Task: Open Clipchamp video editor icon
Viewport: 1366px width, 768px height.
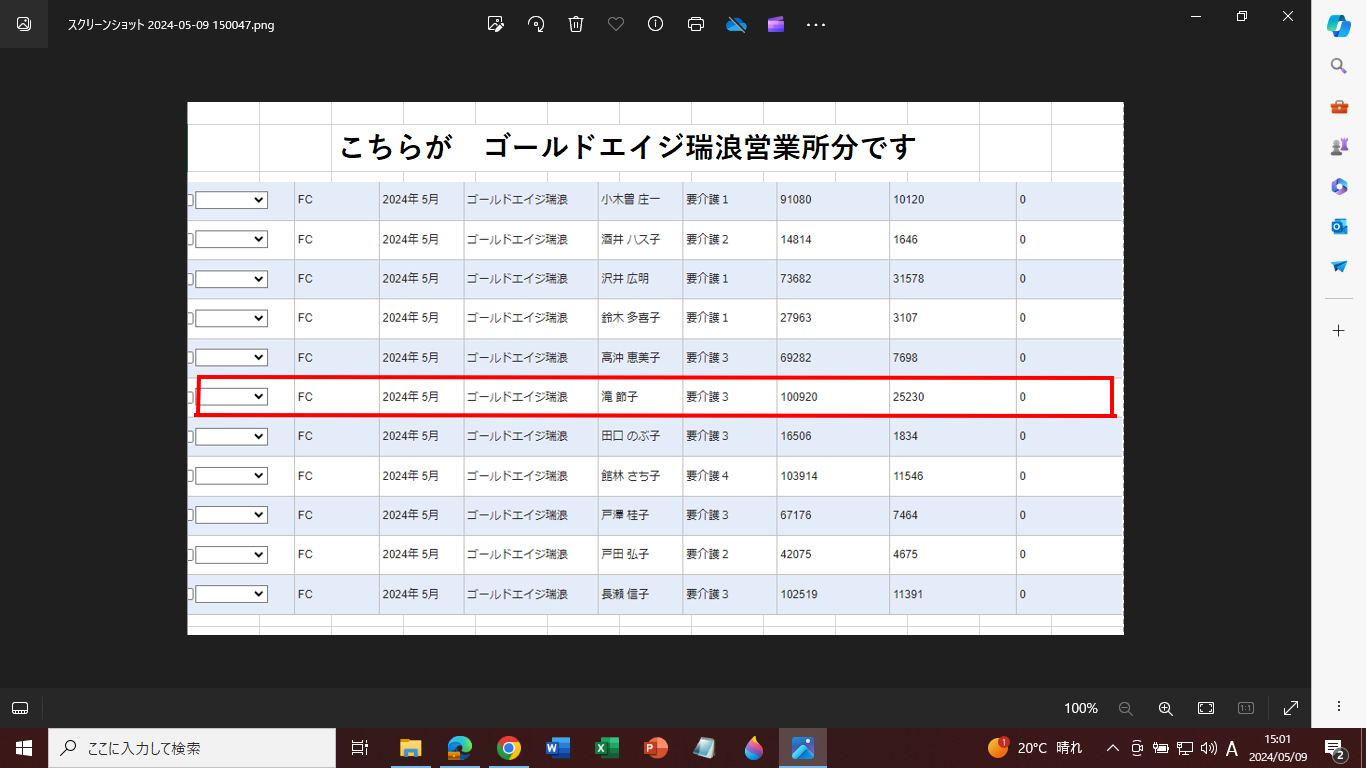Action: tap(776, 24)
